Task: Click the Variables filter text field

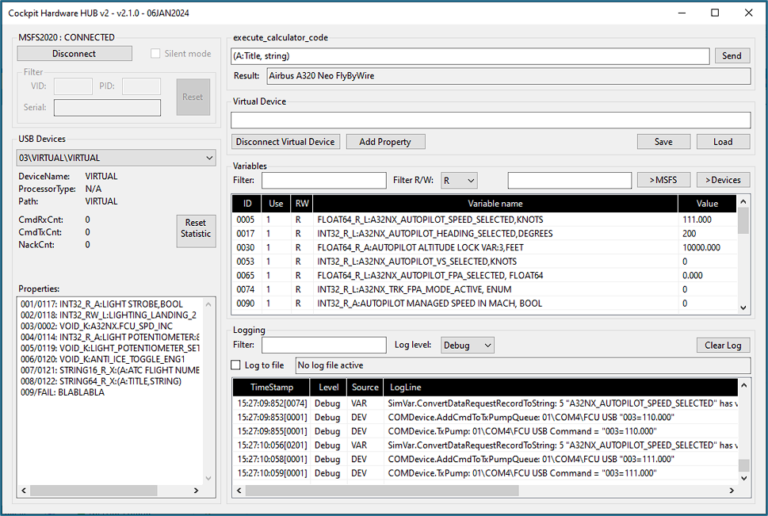Action: click(309, 180)
